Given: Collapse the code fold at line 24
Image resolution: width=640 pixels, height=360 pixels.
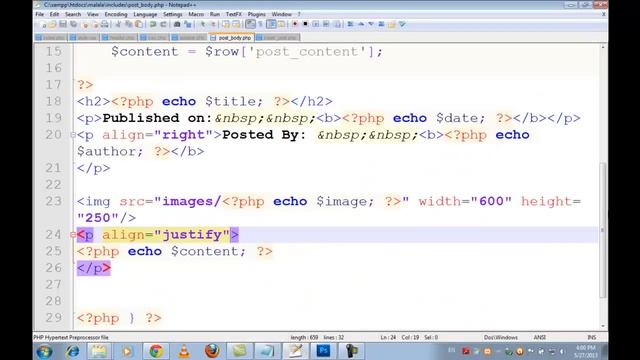Looking at the screenshot, I should click(x=73, y=235).
